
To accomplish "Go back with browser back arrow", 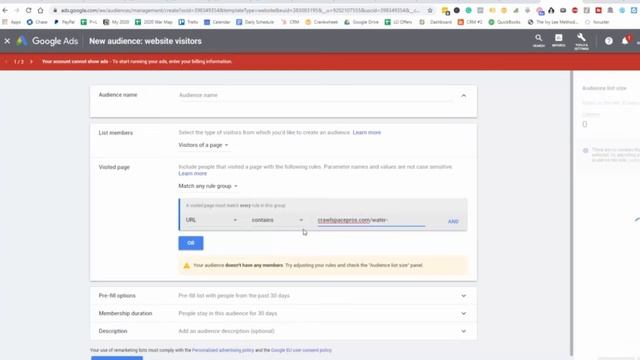I will (5, 10).
